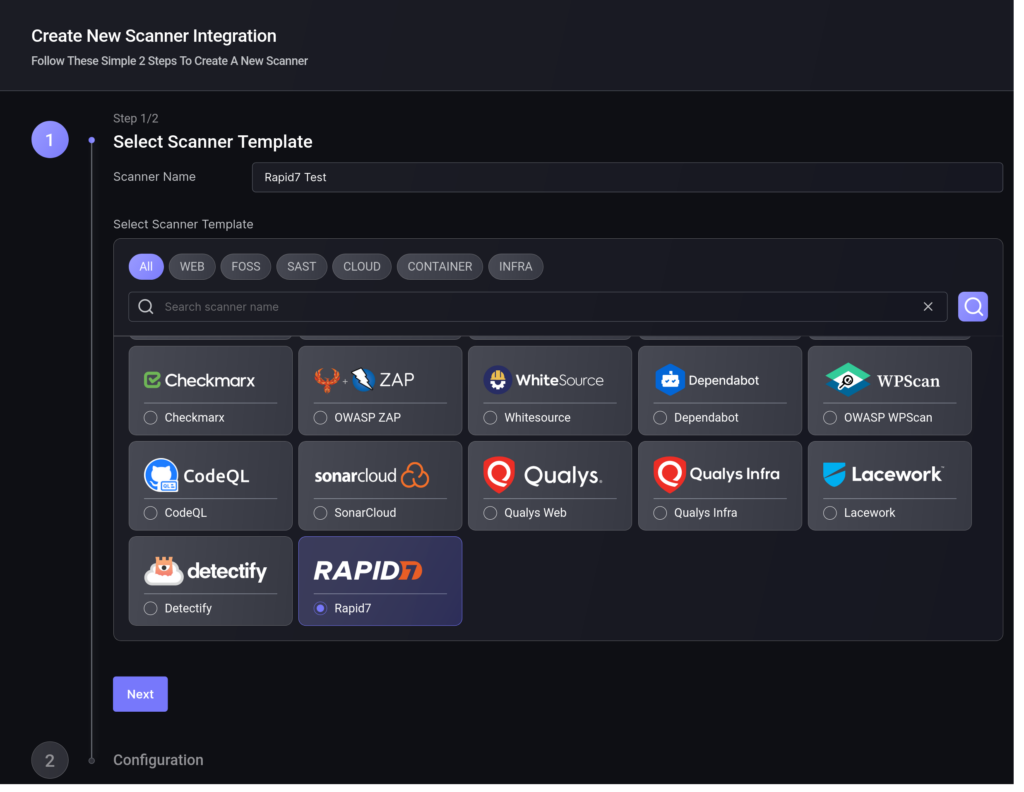Click the OWASP ZAP logo
Image resolution: width=1024 pixels, height=792 pixels.
pyautogui.click(x=364, y=379)
